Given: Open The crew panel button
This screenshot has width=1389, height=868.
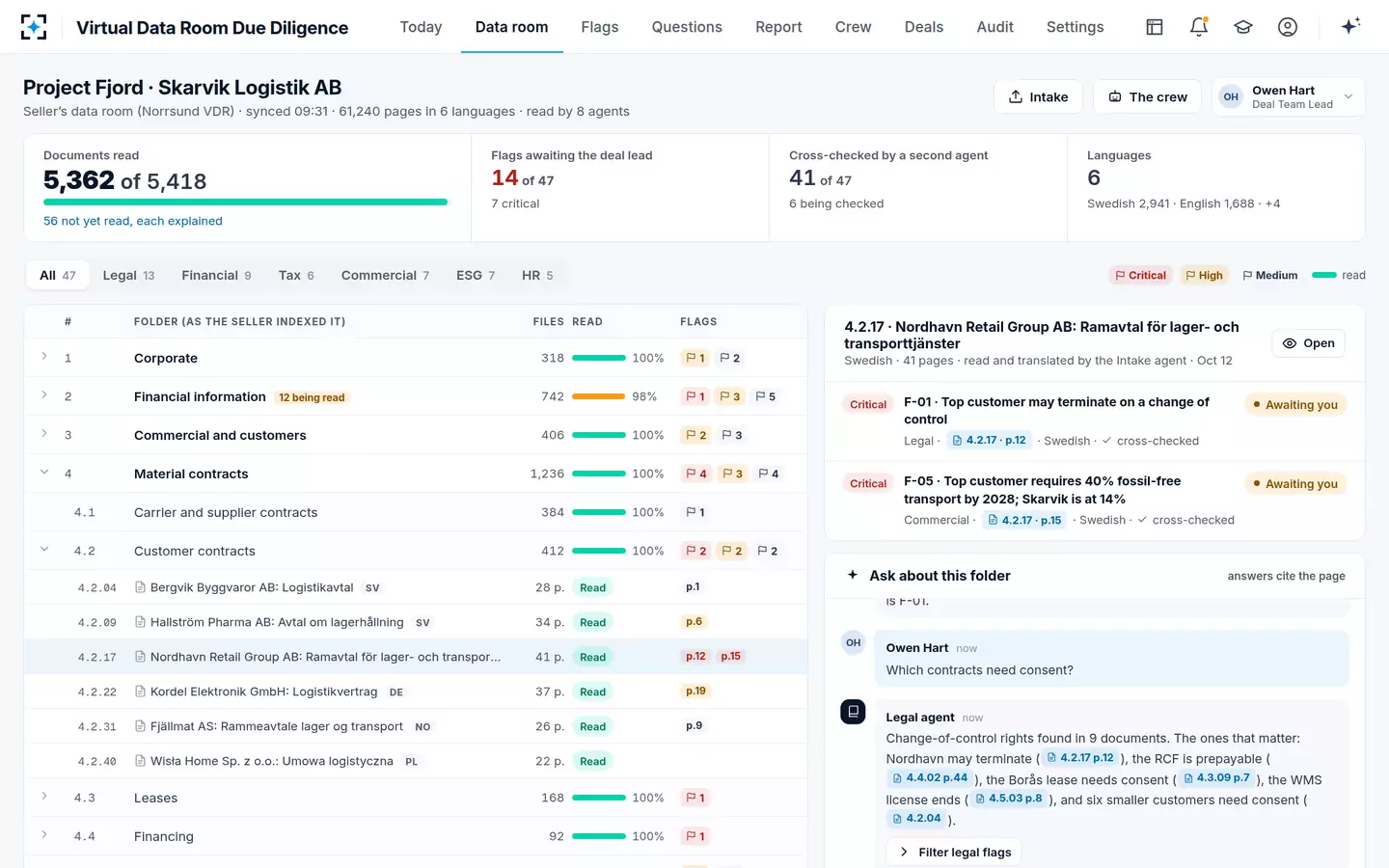Looking at the screenshot, I should pos(1147,96).
